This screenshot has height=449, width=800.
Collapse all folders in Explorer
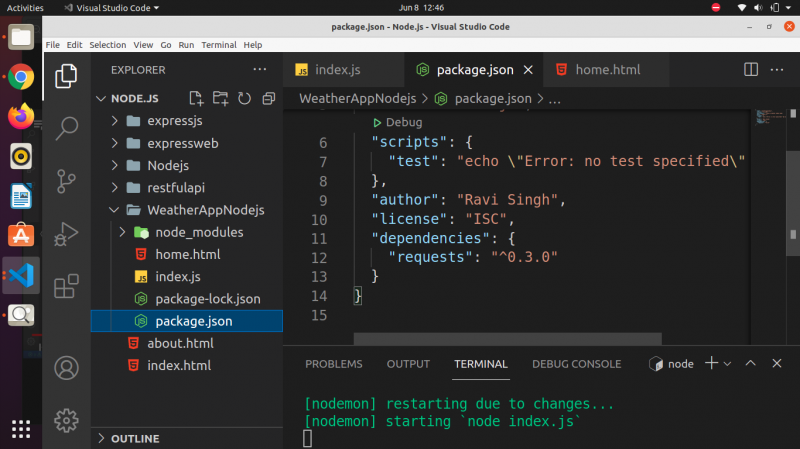point(268,98)
